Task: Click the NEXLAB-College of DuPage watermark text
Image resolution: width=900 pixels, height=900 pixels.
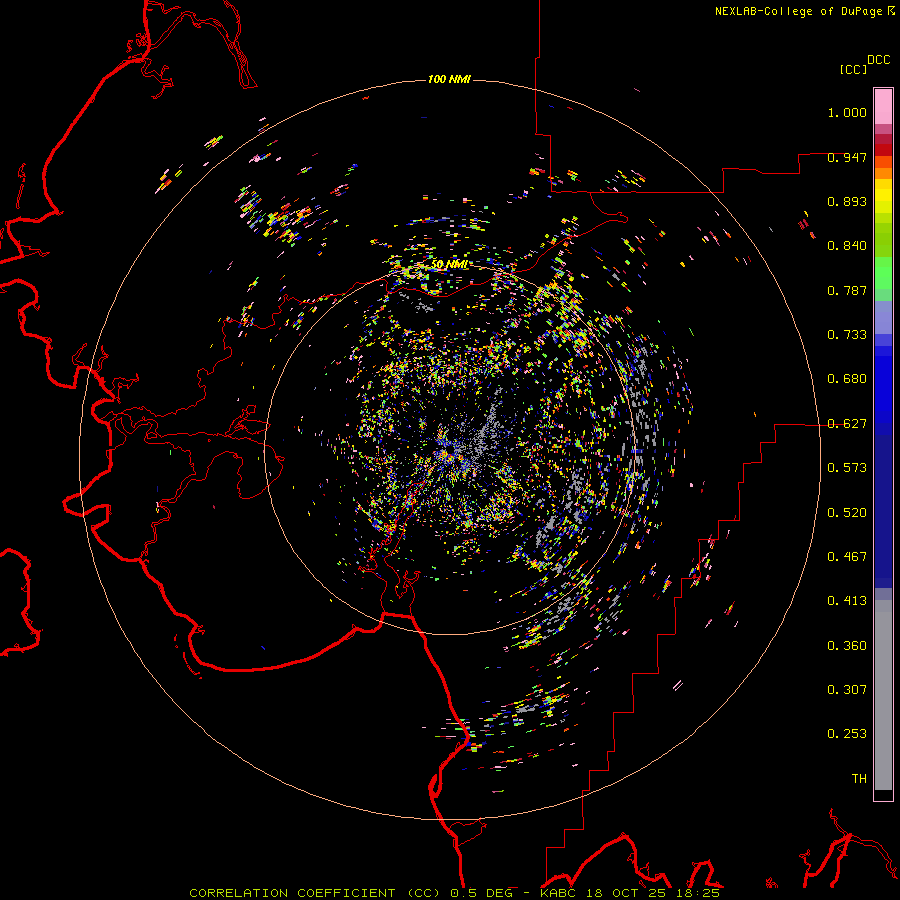Action: point(804,11)
